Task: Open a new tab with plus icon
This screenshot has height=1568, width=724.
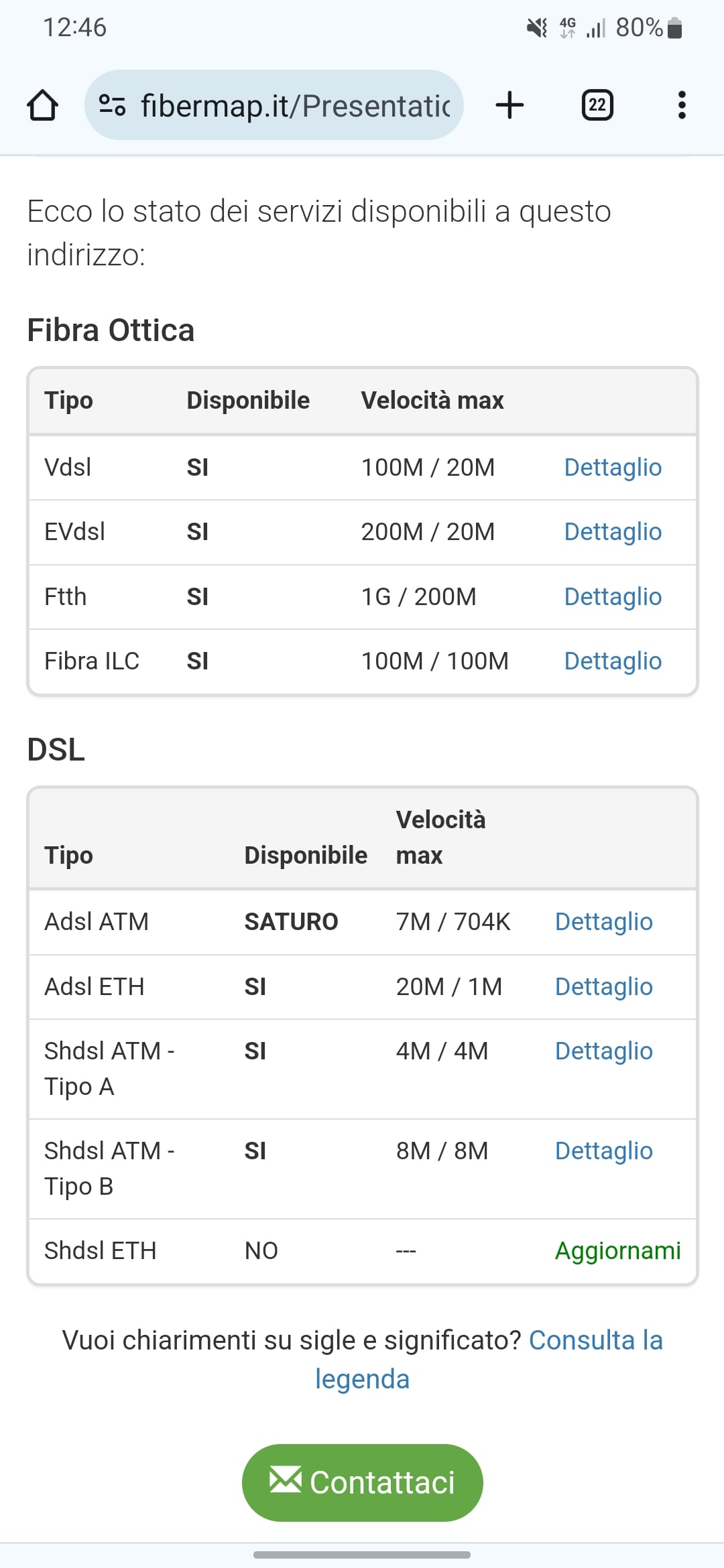Action: [509, 105]
